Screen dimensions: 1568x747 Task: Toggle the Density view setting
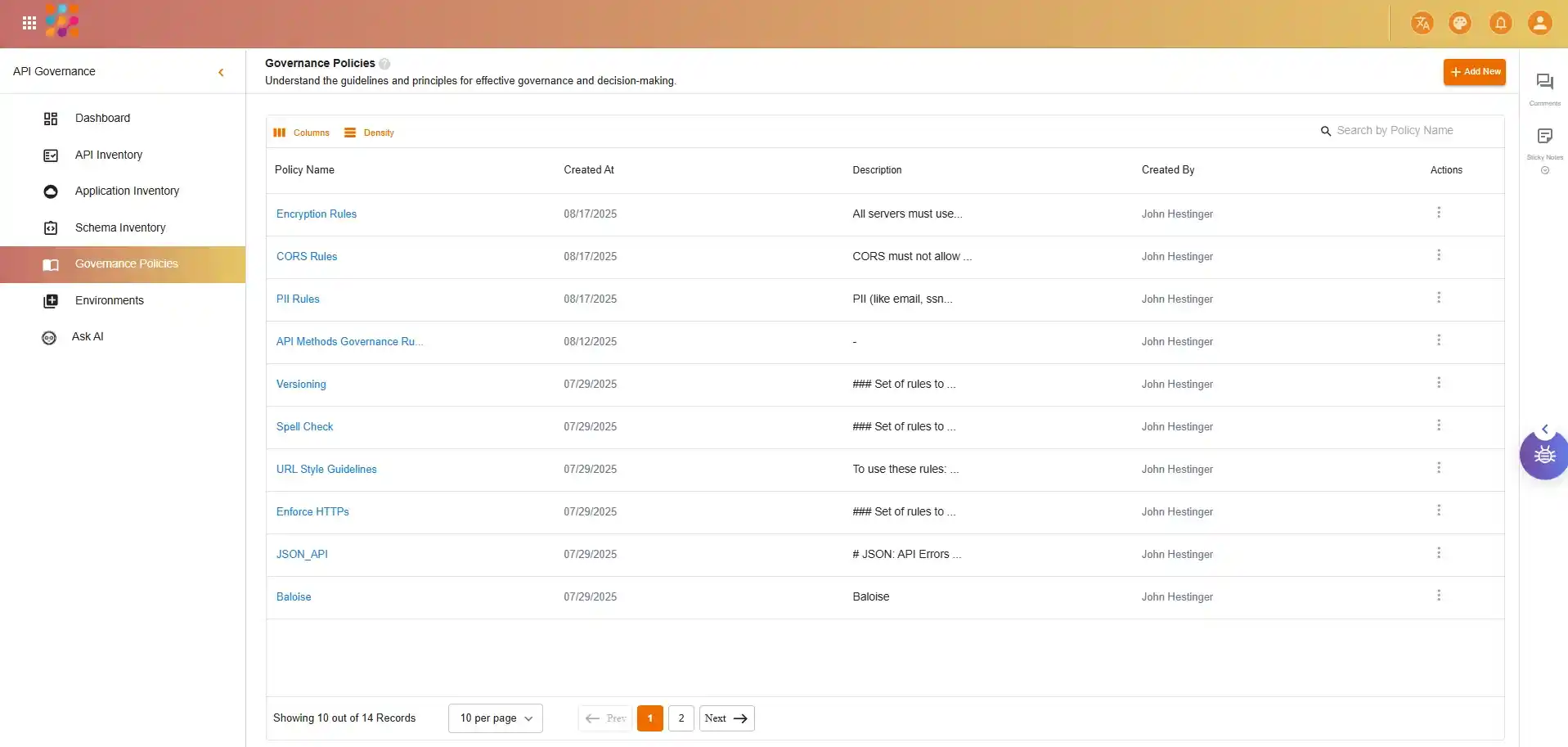click(x=369, y=133)
